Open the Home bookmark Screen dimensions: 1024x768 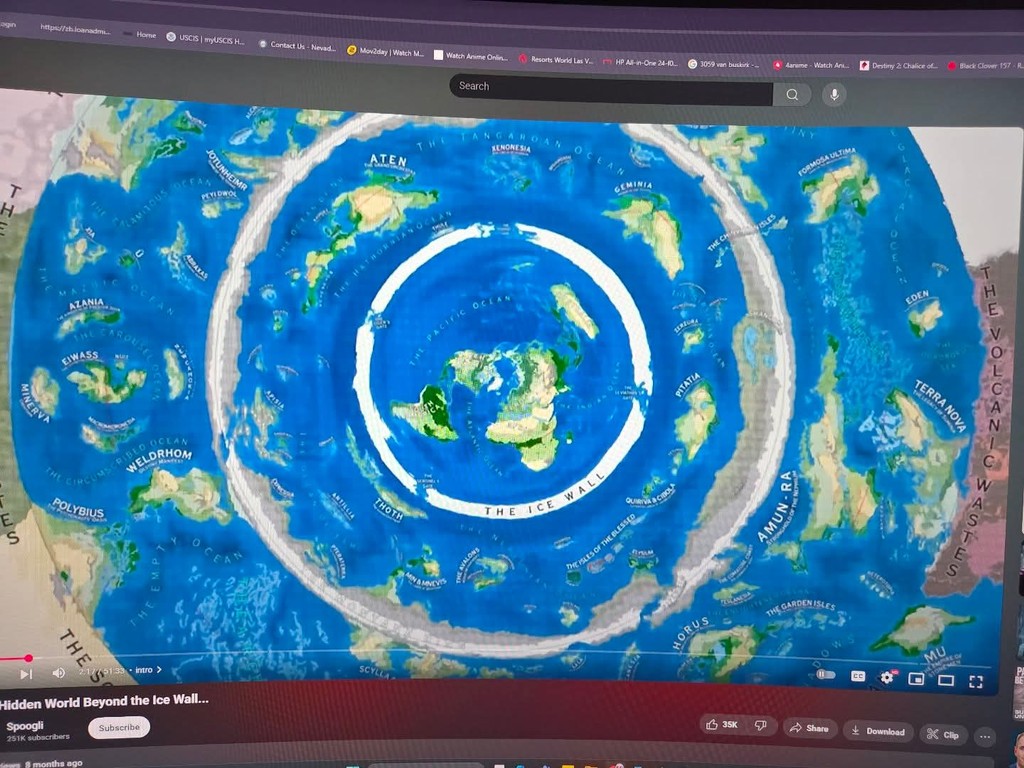[140, 34]
